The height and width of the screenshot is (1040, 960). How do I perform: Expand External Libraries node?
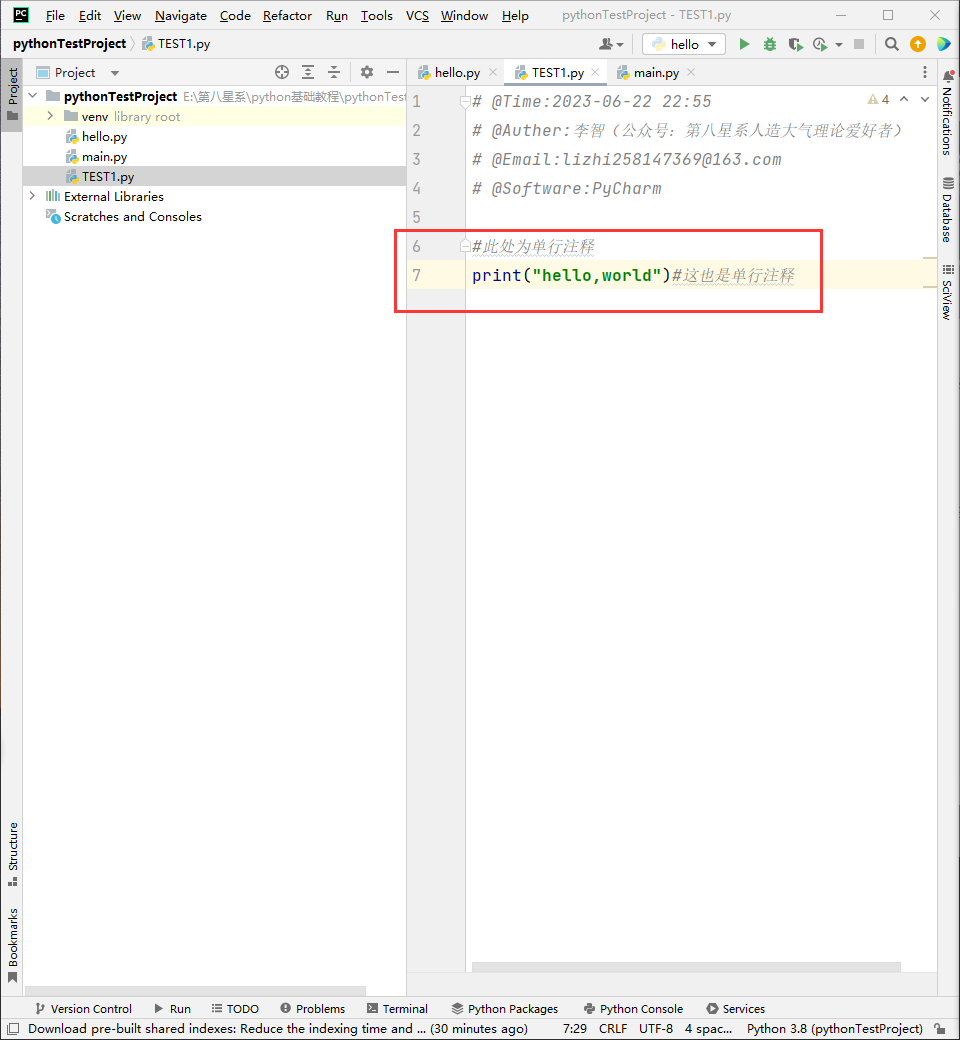coord(33,196)
